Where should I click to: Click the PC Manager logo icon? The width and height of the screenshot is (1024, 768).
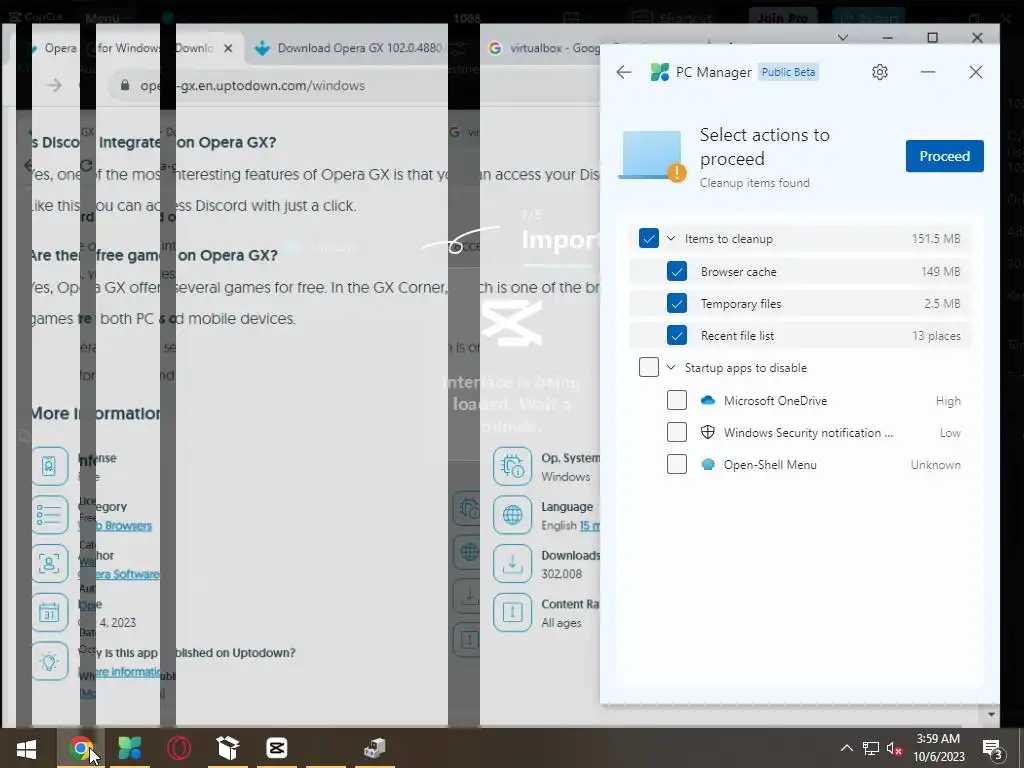pyautogui.click(x=660, y=72)
